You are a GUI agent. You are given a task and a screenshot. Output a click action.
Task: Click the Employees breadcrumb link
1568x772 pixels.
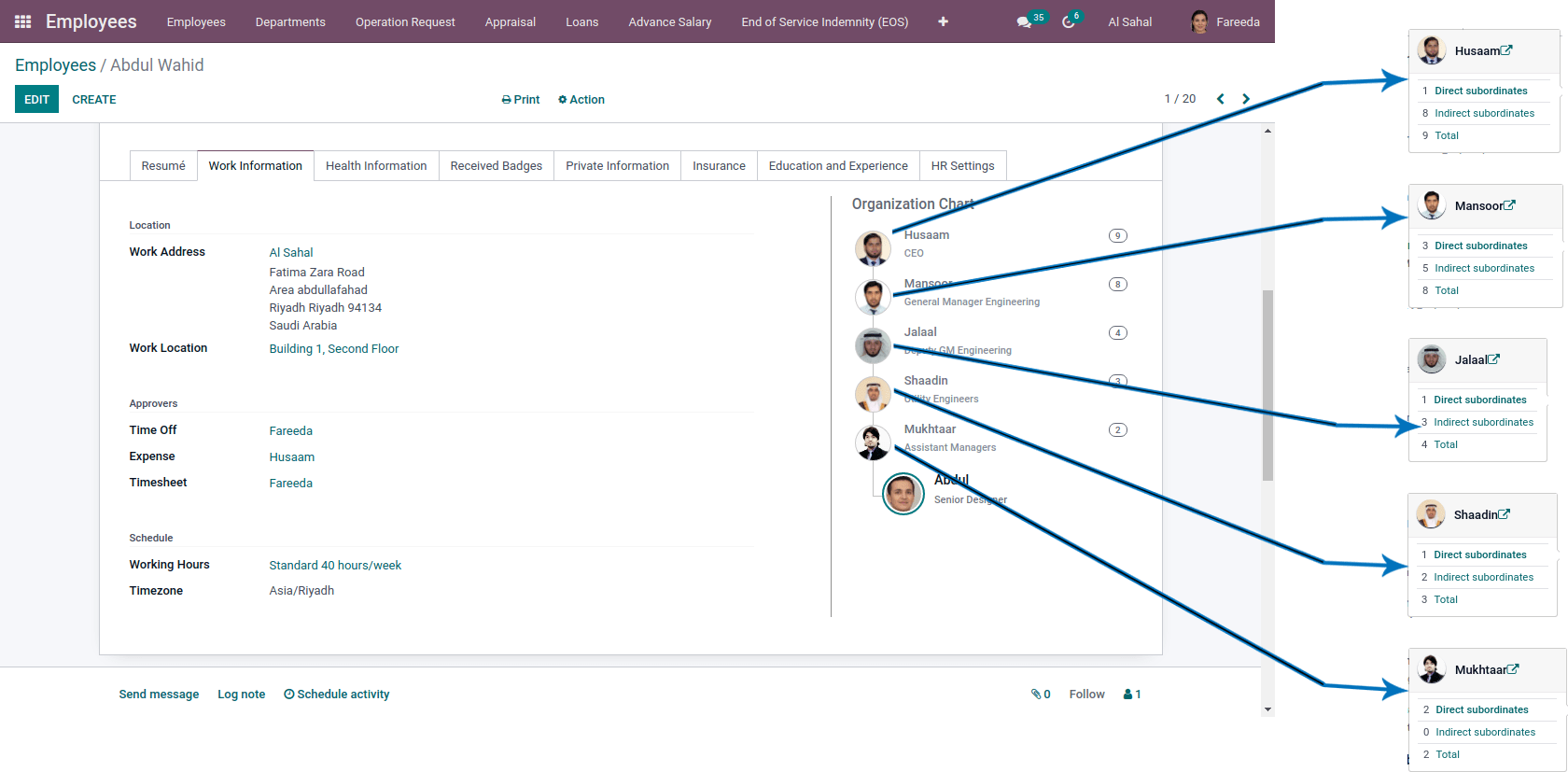pyautogui.click(x=55, y=64)
